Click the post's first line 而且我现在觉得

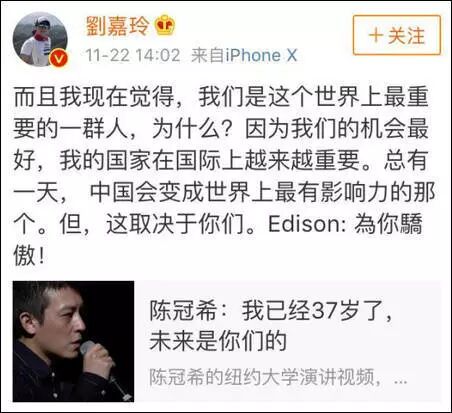pos(94,97)
